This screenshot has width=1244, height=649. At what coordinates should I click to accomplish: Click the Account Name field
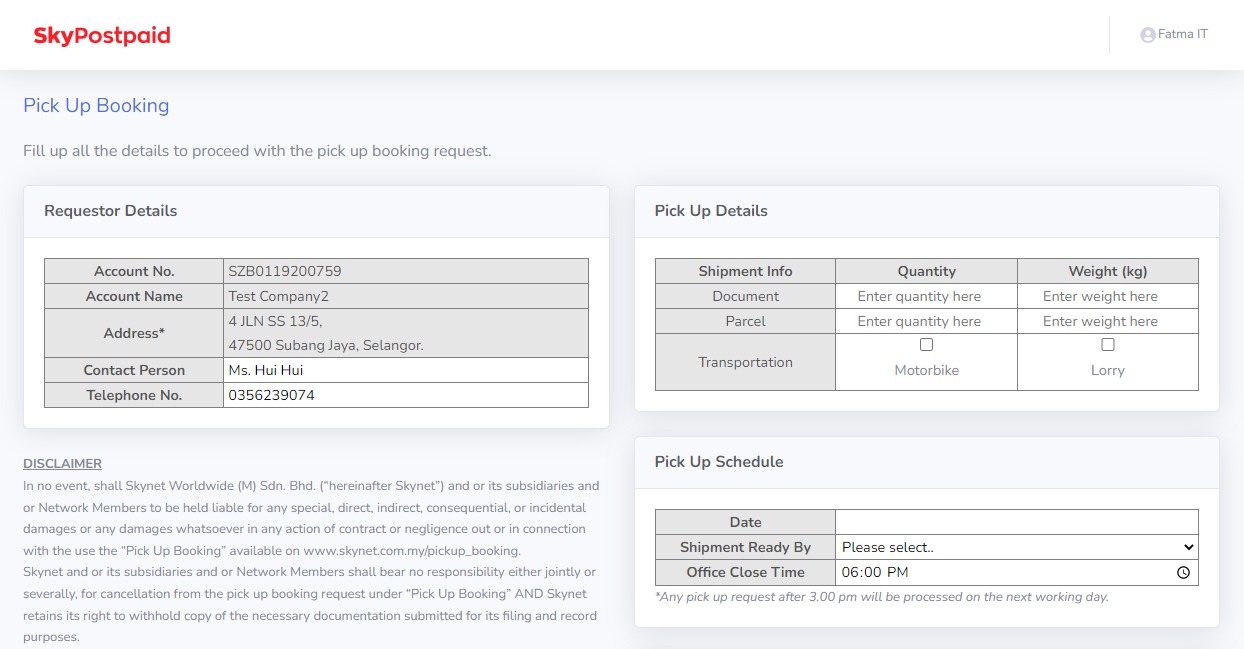click(405, 296)
